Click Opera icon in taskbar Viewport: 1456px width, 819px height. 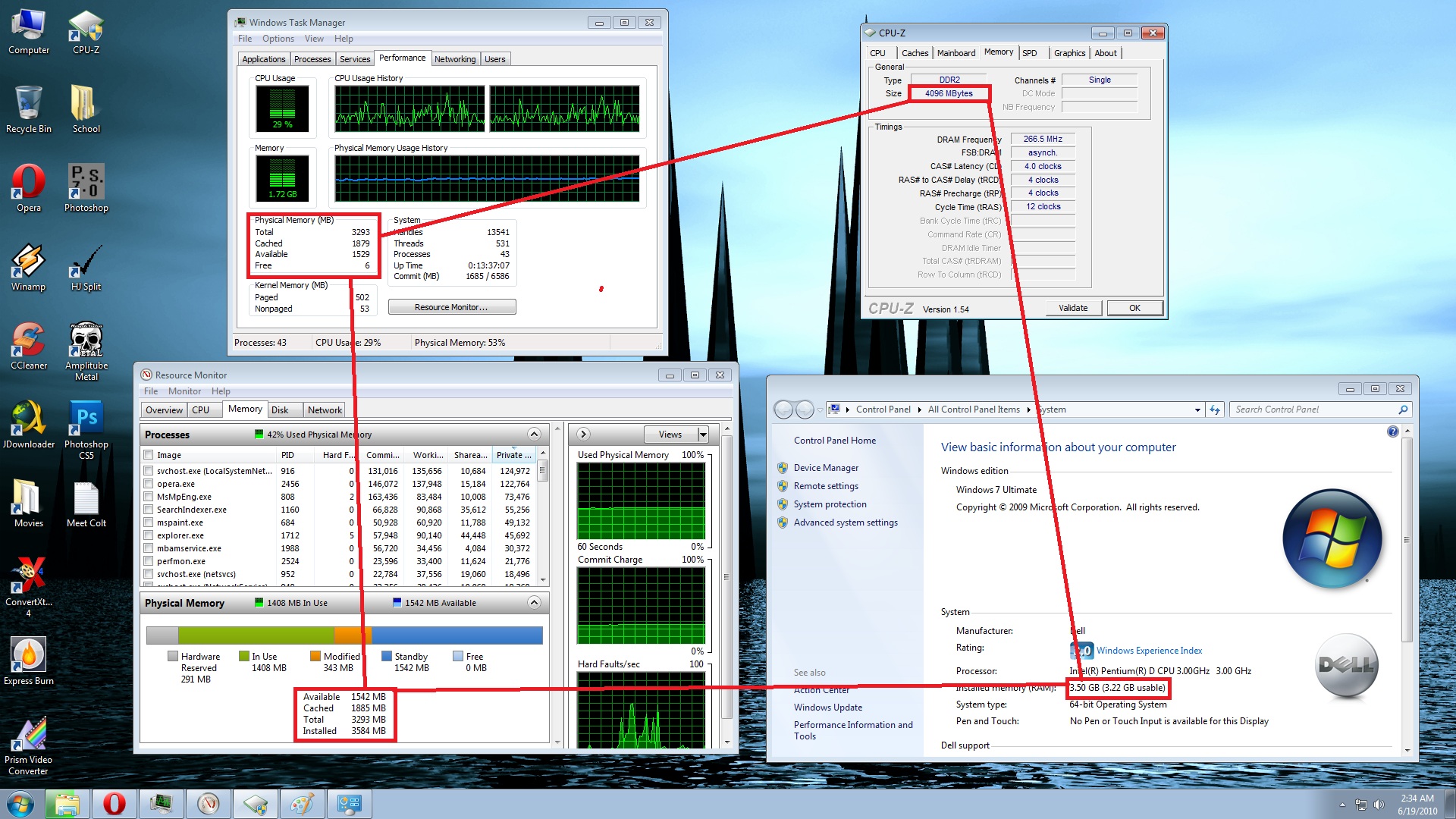coord(115,804)
